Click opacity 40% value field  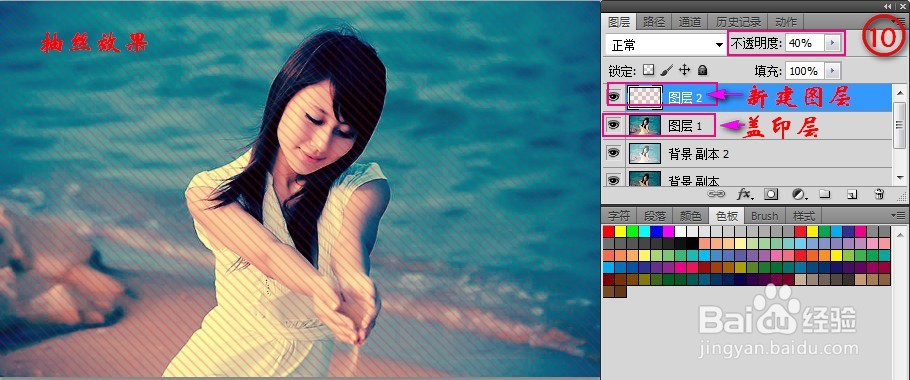pyautogui.click(x=806, y=42)
